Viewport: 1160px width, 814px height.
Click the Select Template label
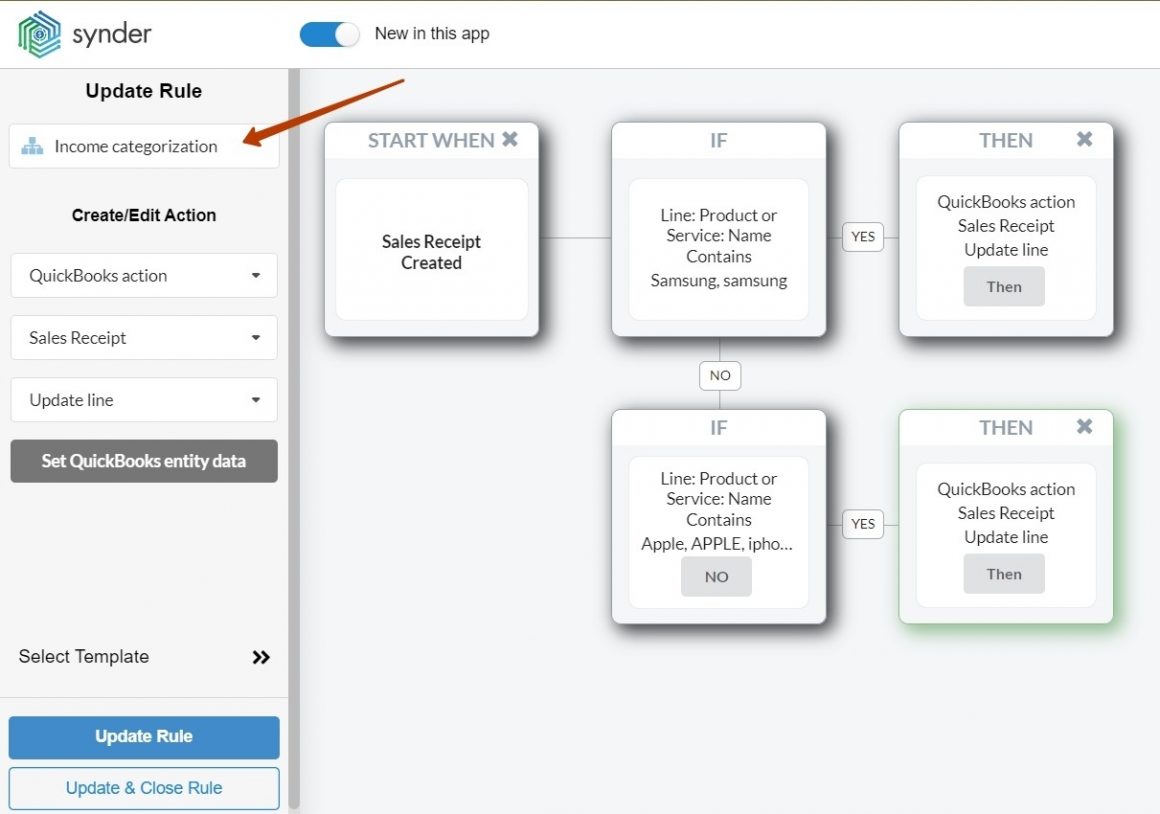pyautogui.click(x=84, y=656)
